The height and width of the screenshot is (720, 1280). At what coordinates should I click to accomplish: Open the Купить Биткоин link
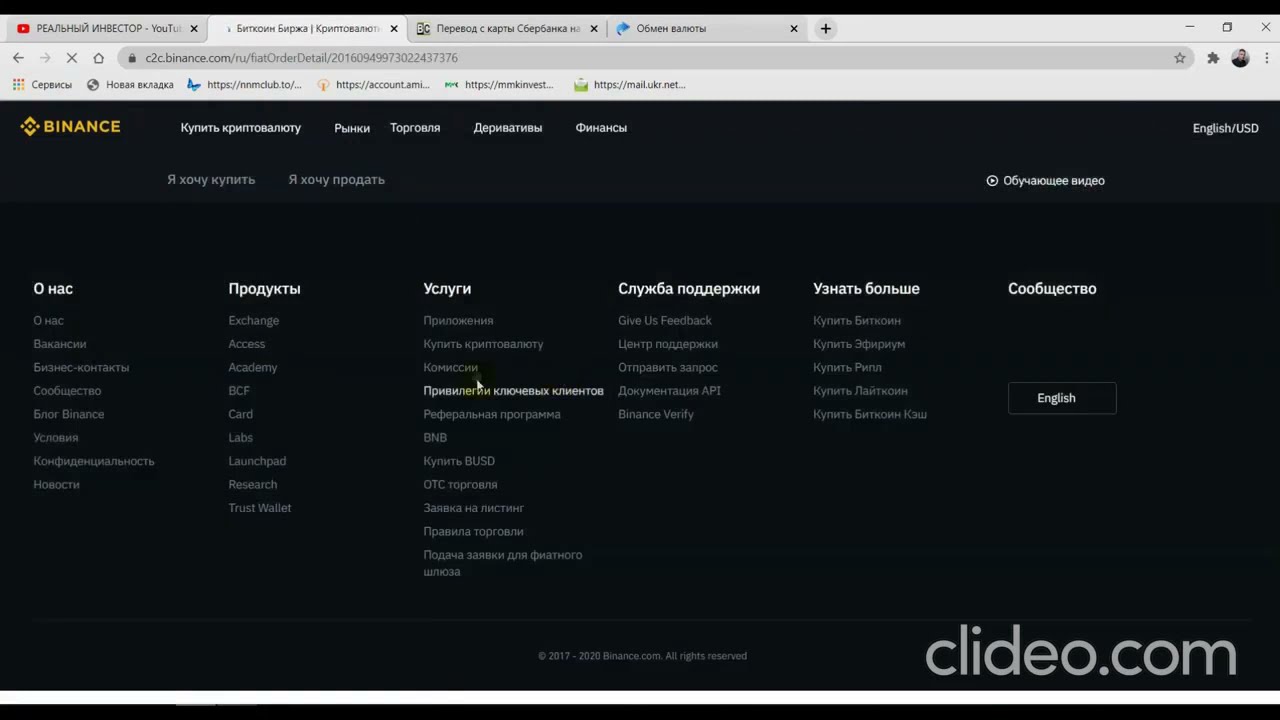pyautogui.click(x=857, y=320)
